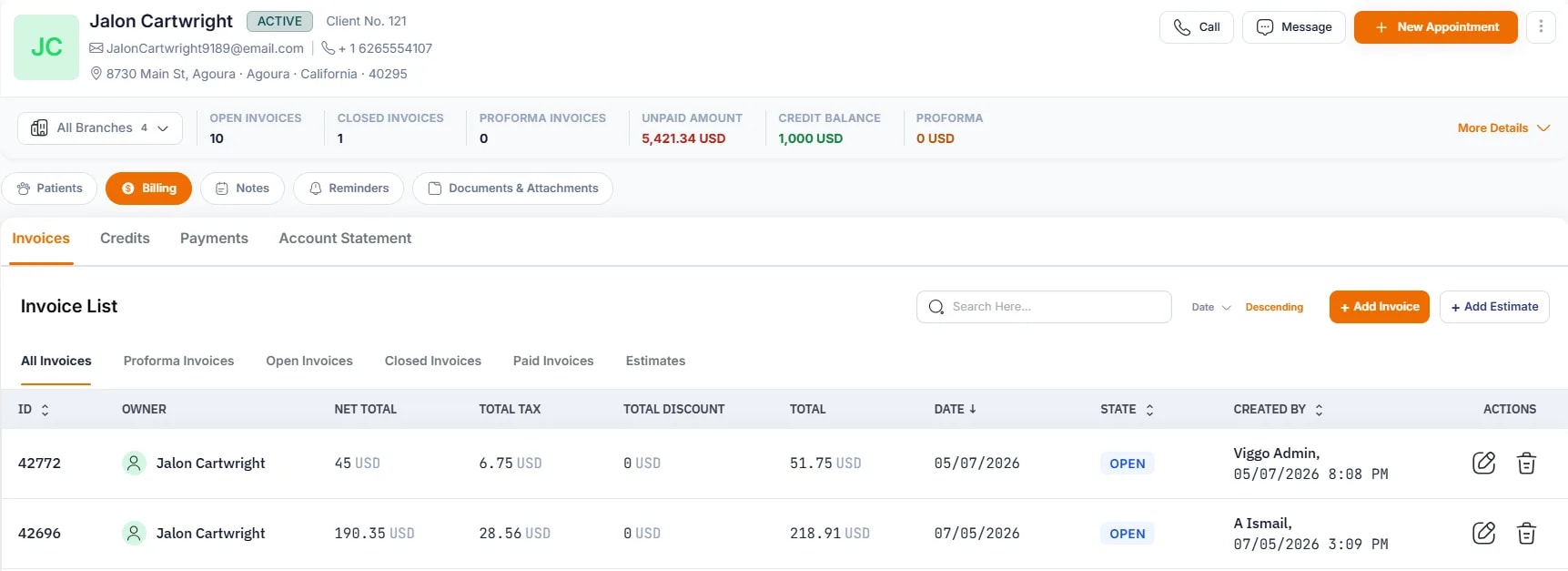This screenshot has width=1568, height=571.
Task: Open the Notes tab
Action: coord(242,189)
